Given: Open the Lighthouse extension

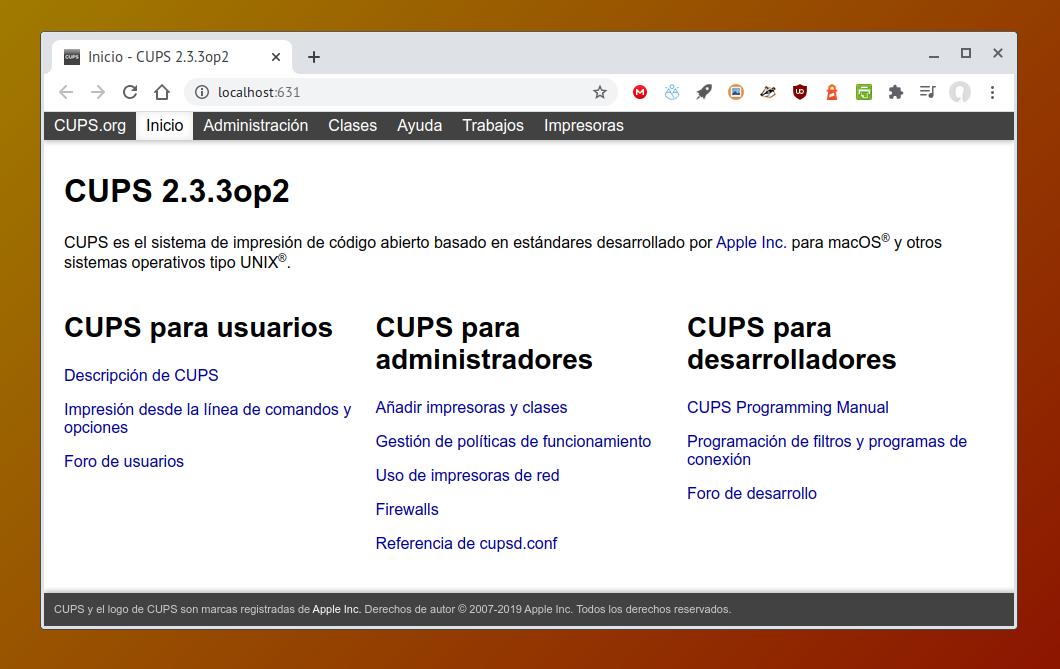Looking at the screenshot, I should [x=832, y=92].
